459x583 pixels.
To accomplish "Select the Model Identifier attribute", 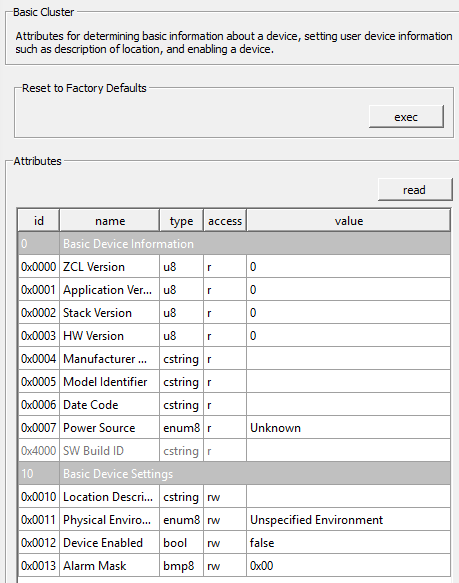I will point(234,382).
